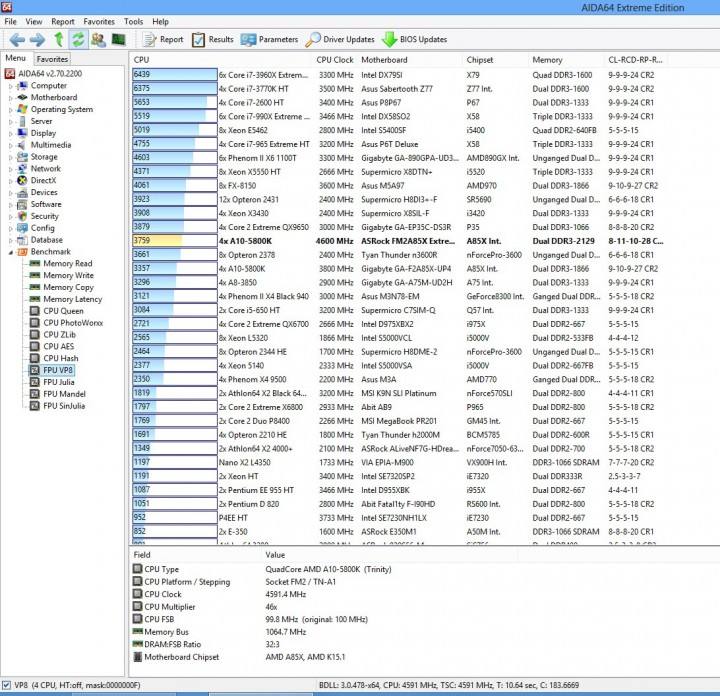This screenshot has width=720, height=696.
Task: Select CPU AES benchmark icon
Action: pos(34,347)
